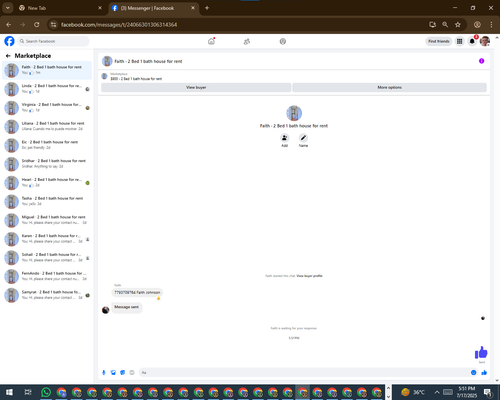Open the View buyer profile link
500x400 pixels.
point(309,276)
